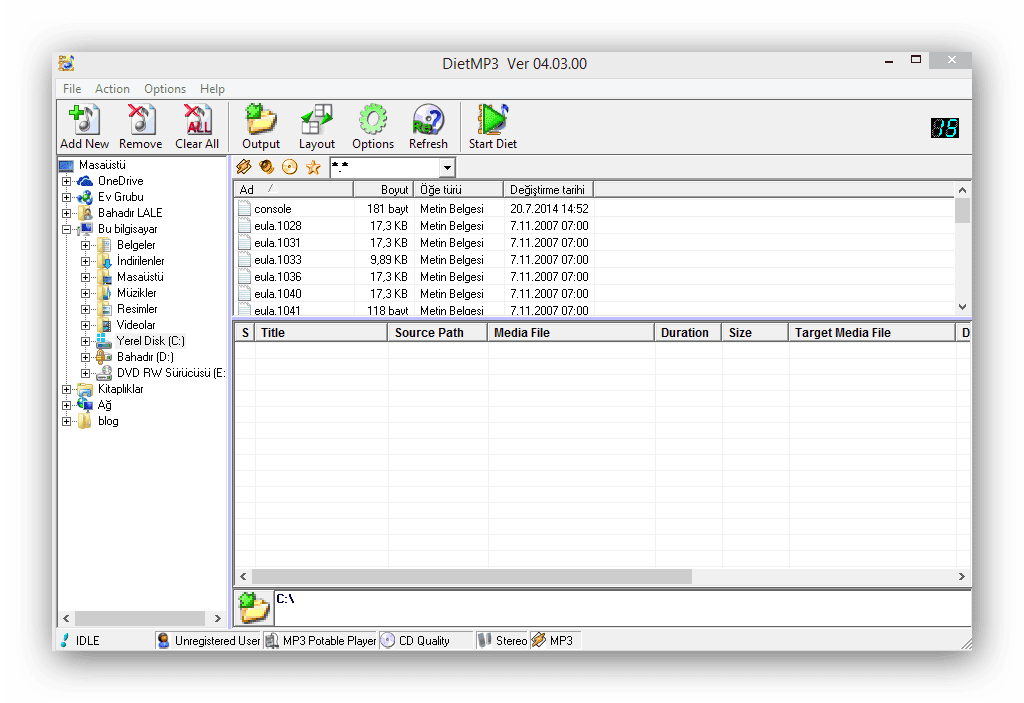Expand the Ev Grubu tree node
1024x703 pixels.
[x=66, y=197]
